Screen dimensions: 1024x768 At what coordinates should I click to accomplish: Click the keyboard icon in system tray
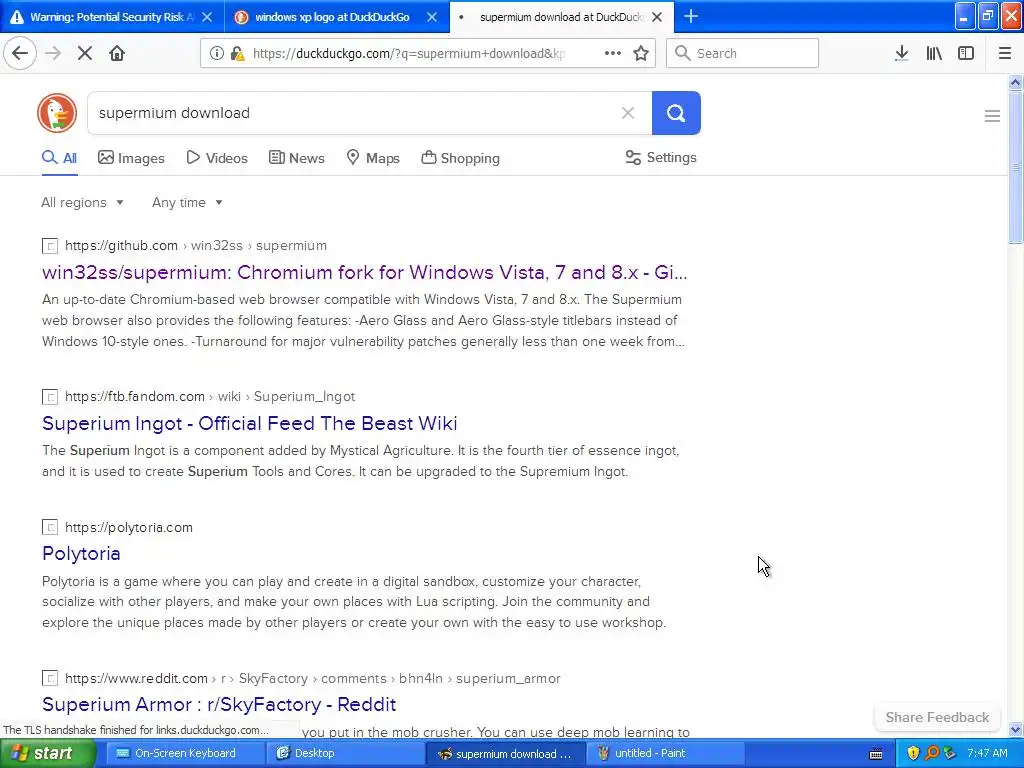point(876,754)
